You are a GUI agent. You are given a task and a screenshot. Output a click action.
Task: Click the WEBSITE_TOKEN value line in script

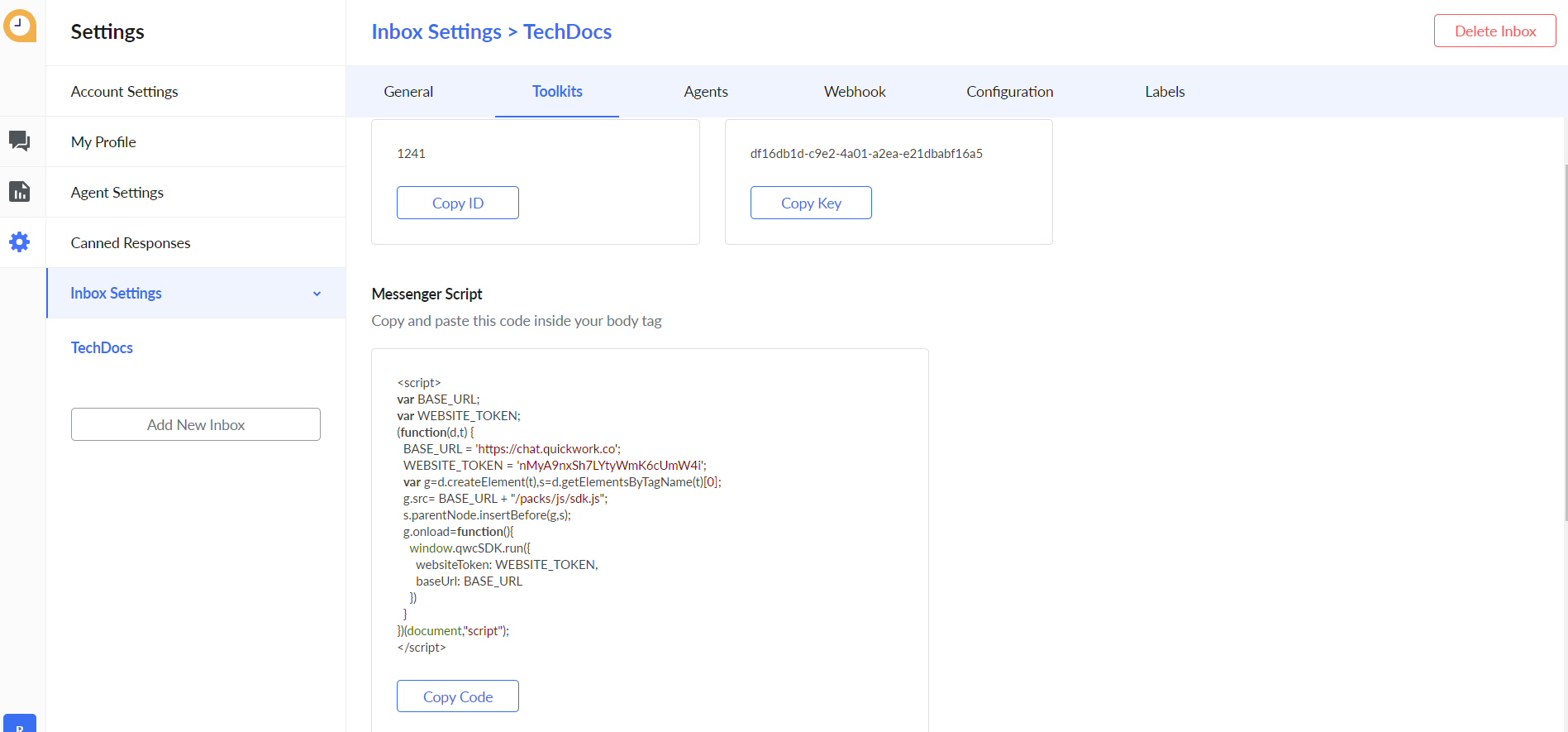(x=555, y=466)
